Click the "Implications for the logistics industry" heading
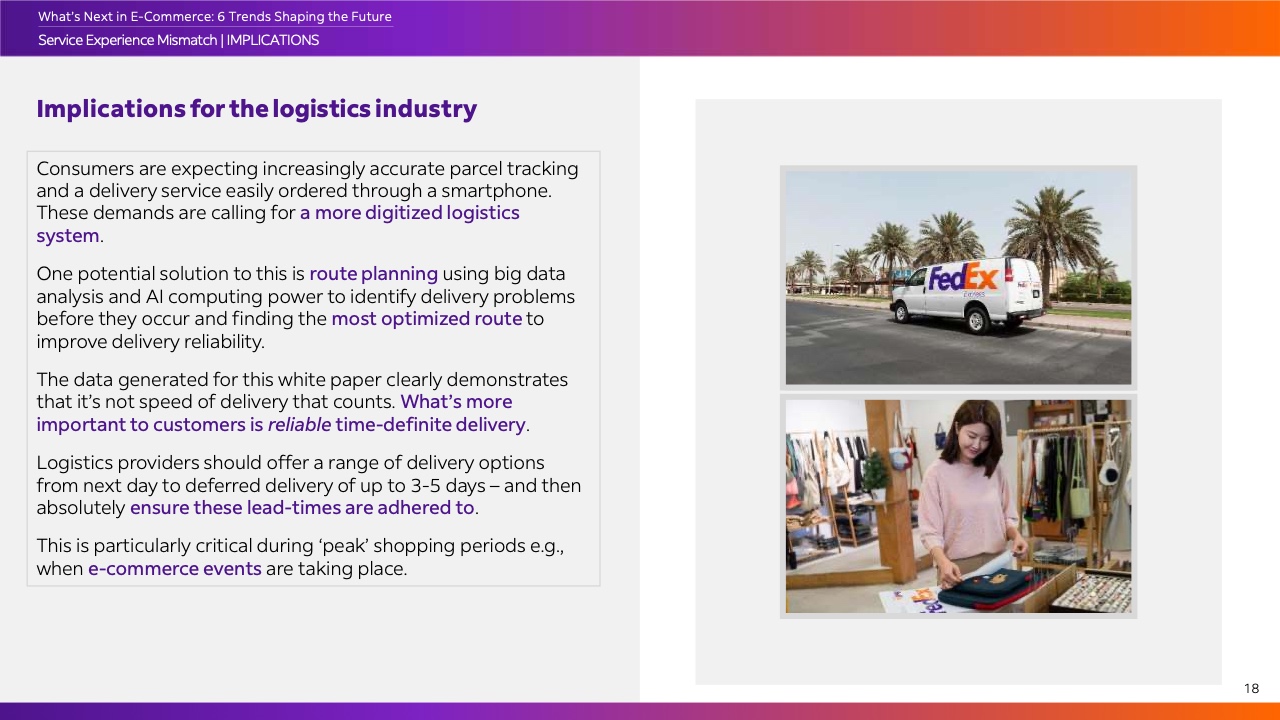The image size is (1280, 720). click(256, 109)
